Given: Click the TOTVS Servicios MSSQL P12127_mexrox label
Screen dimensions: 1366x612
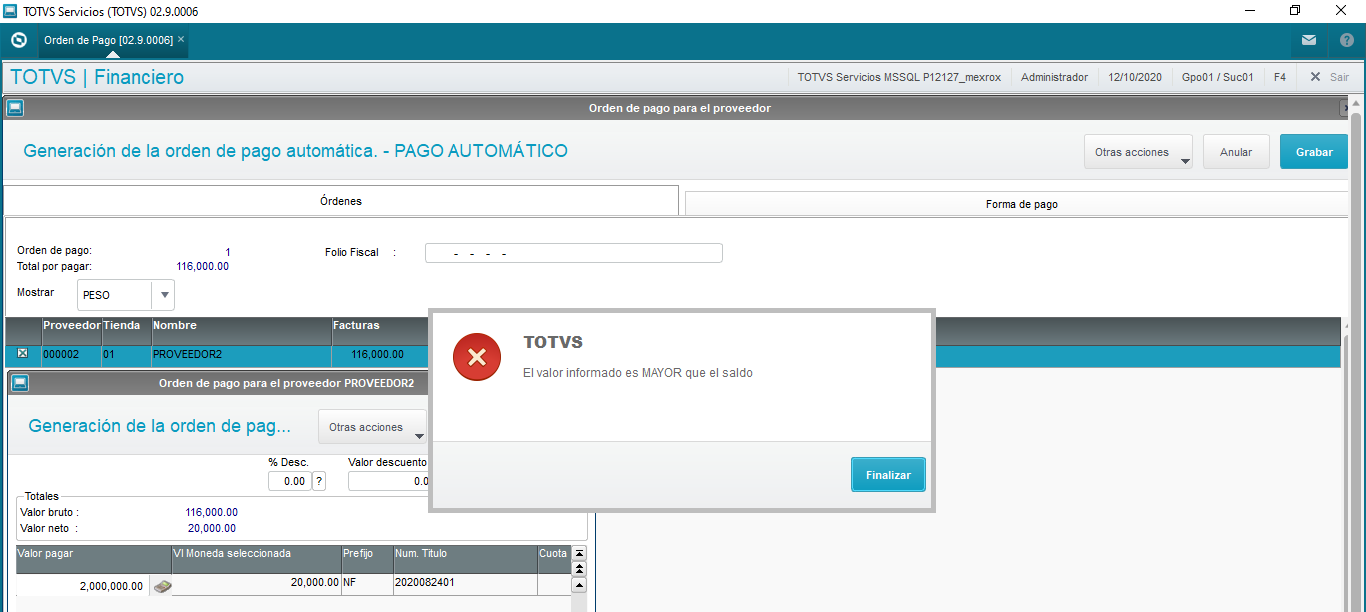Looking at the screenshot, I should [899, 77].
